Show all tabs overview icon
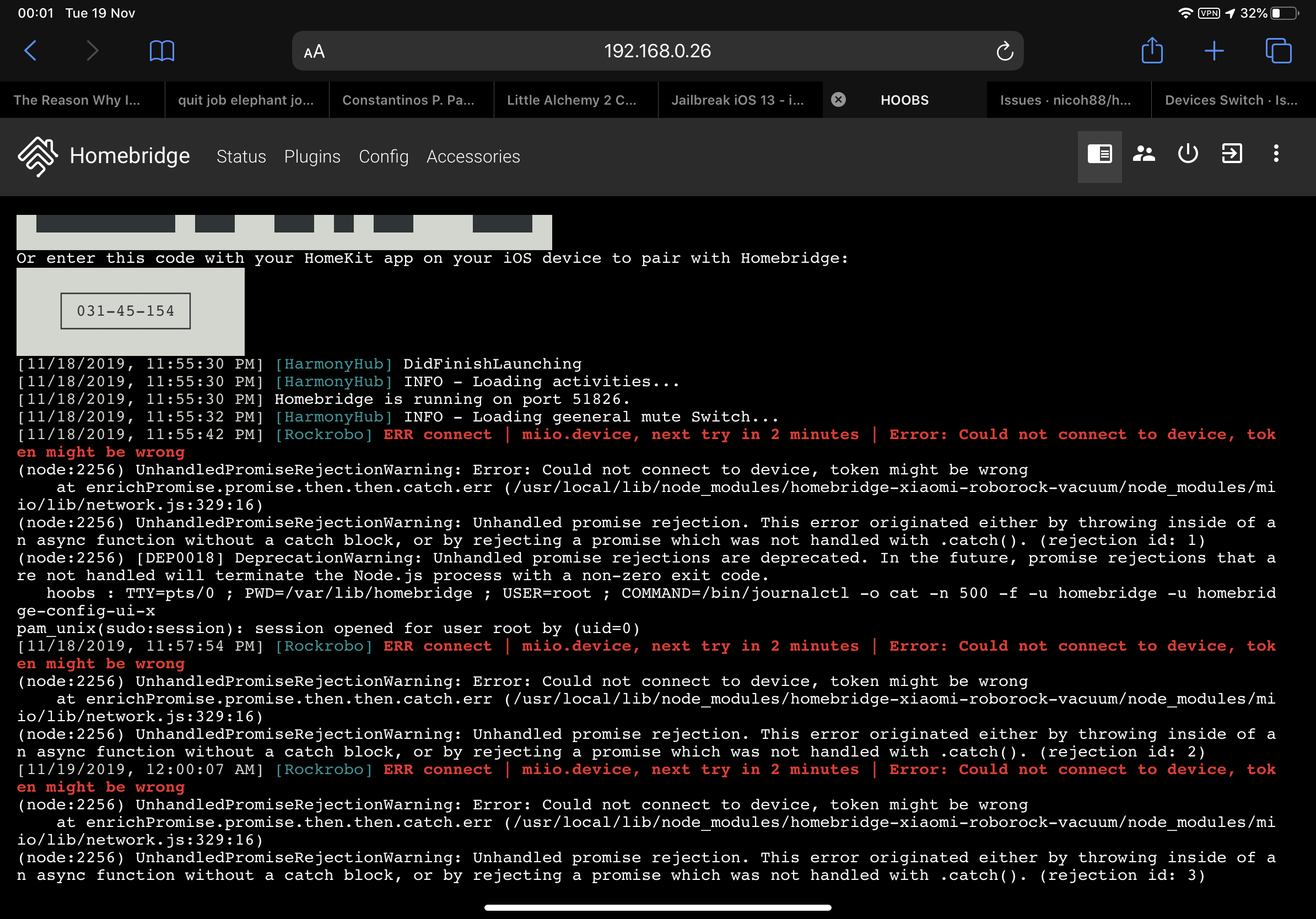Viewport: 1316px width, 919px height. [1278, 51]
